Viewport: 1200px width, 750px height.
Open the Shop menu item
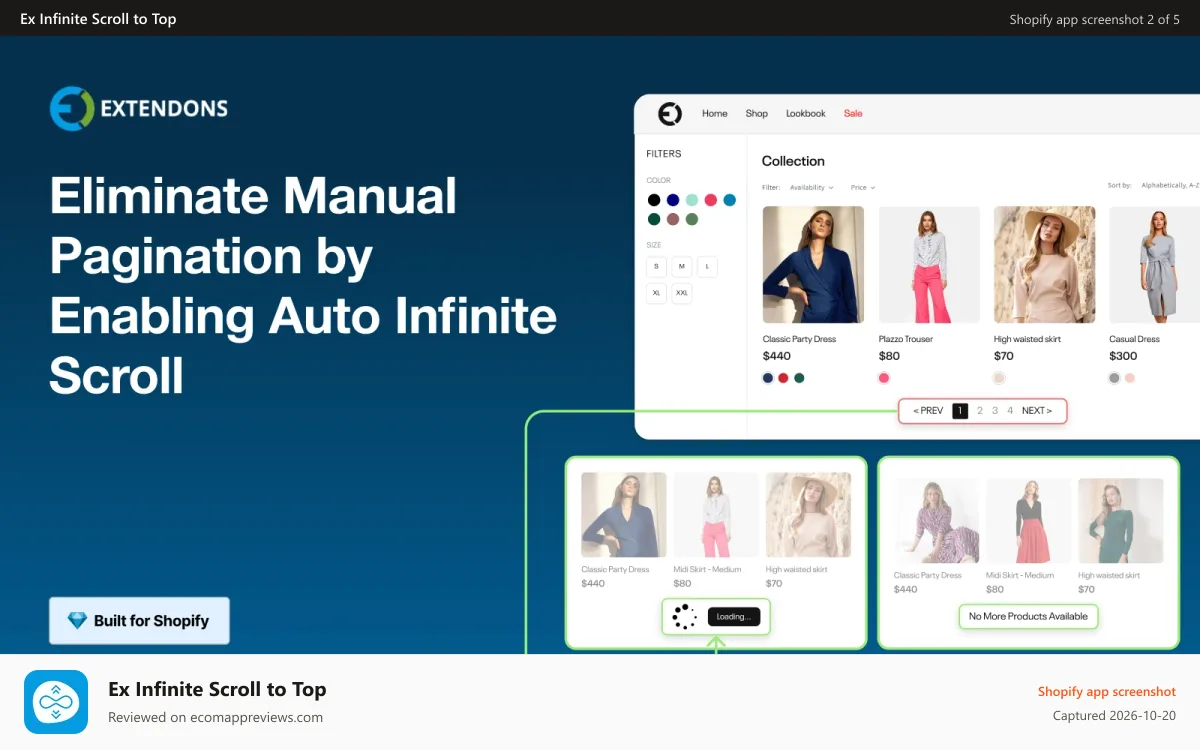tap(757, 114)
